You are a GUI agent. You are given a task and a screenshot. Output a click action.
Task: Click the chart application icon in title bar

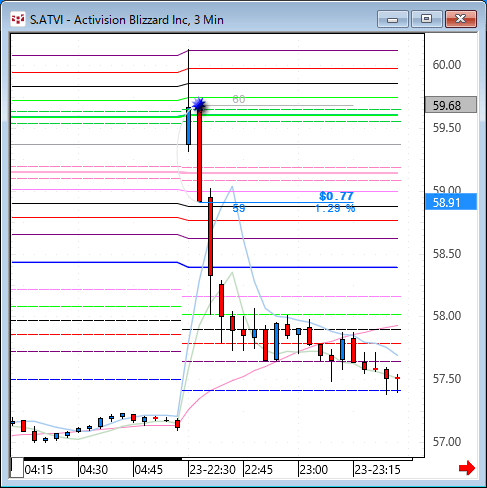pyautogui.click(x=18, y=20)
